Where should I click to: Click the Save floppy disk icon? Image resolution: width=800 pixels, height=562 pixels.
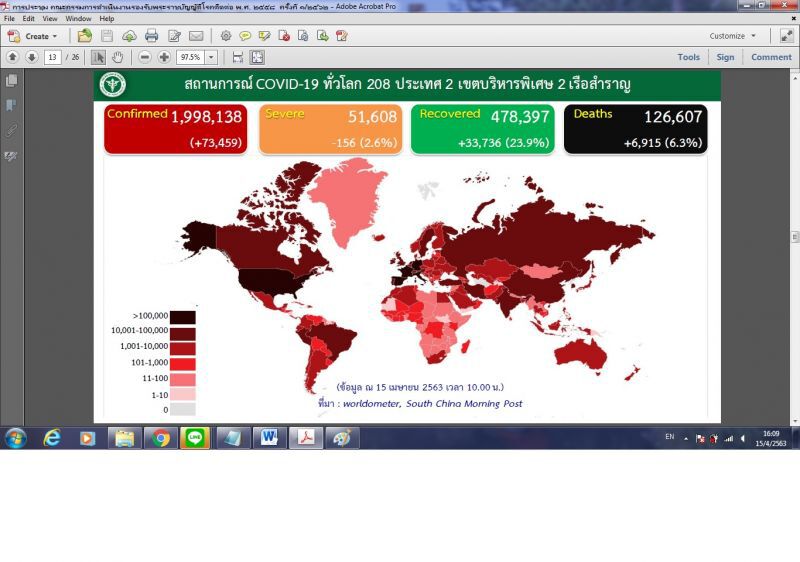tap(107, 36)
